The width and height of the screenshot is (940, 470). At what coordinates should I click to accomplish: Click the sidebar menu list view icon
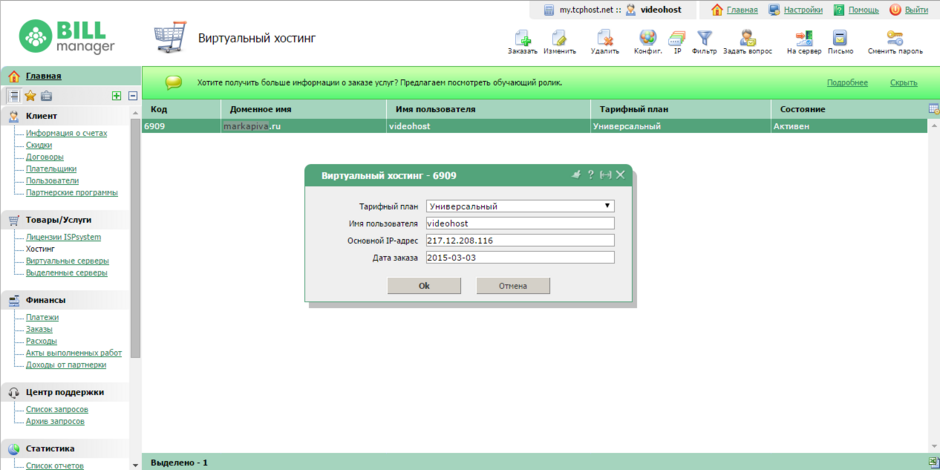tap(15, 95)
